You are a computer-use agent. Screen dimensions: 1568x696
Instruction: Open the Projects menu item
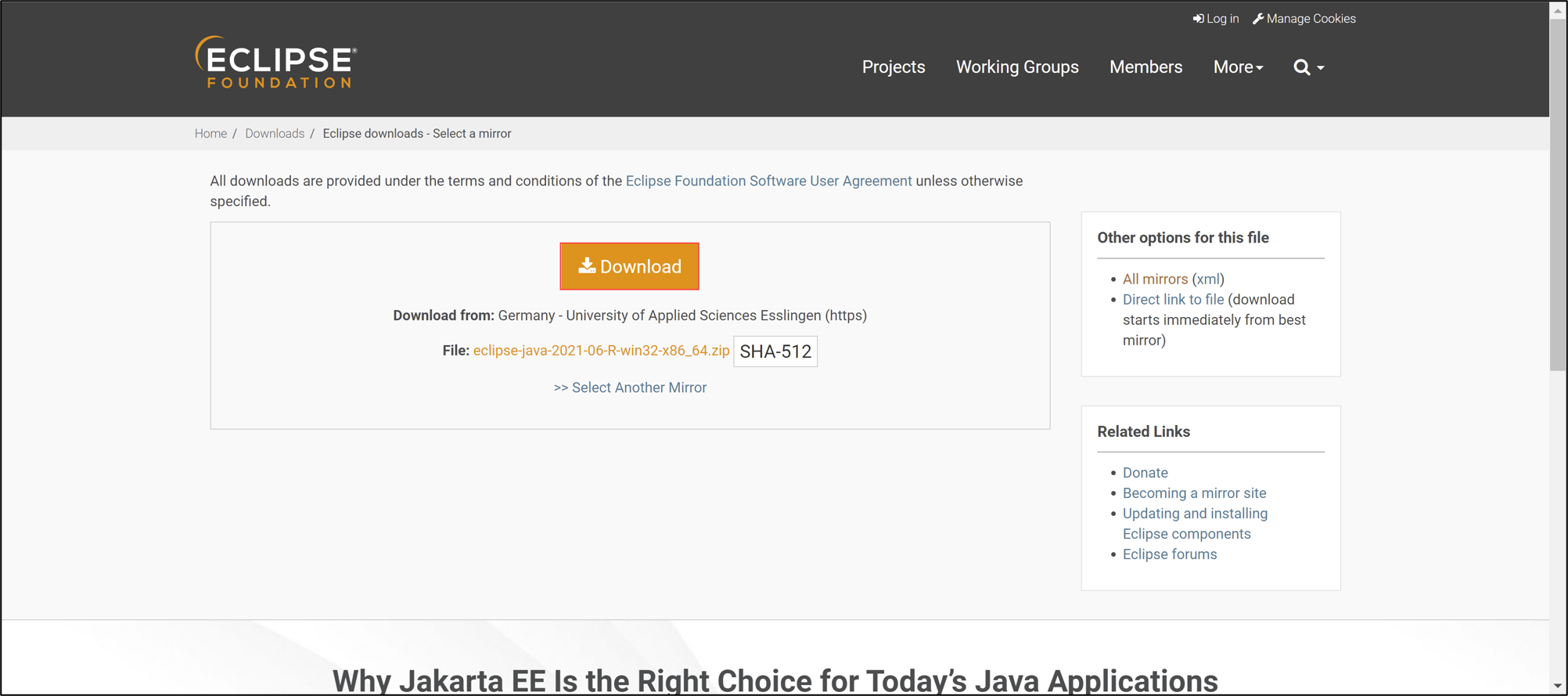(894, 67)
